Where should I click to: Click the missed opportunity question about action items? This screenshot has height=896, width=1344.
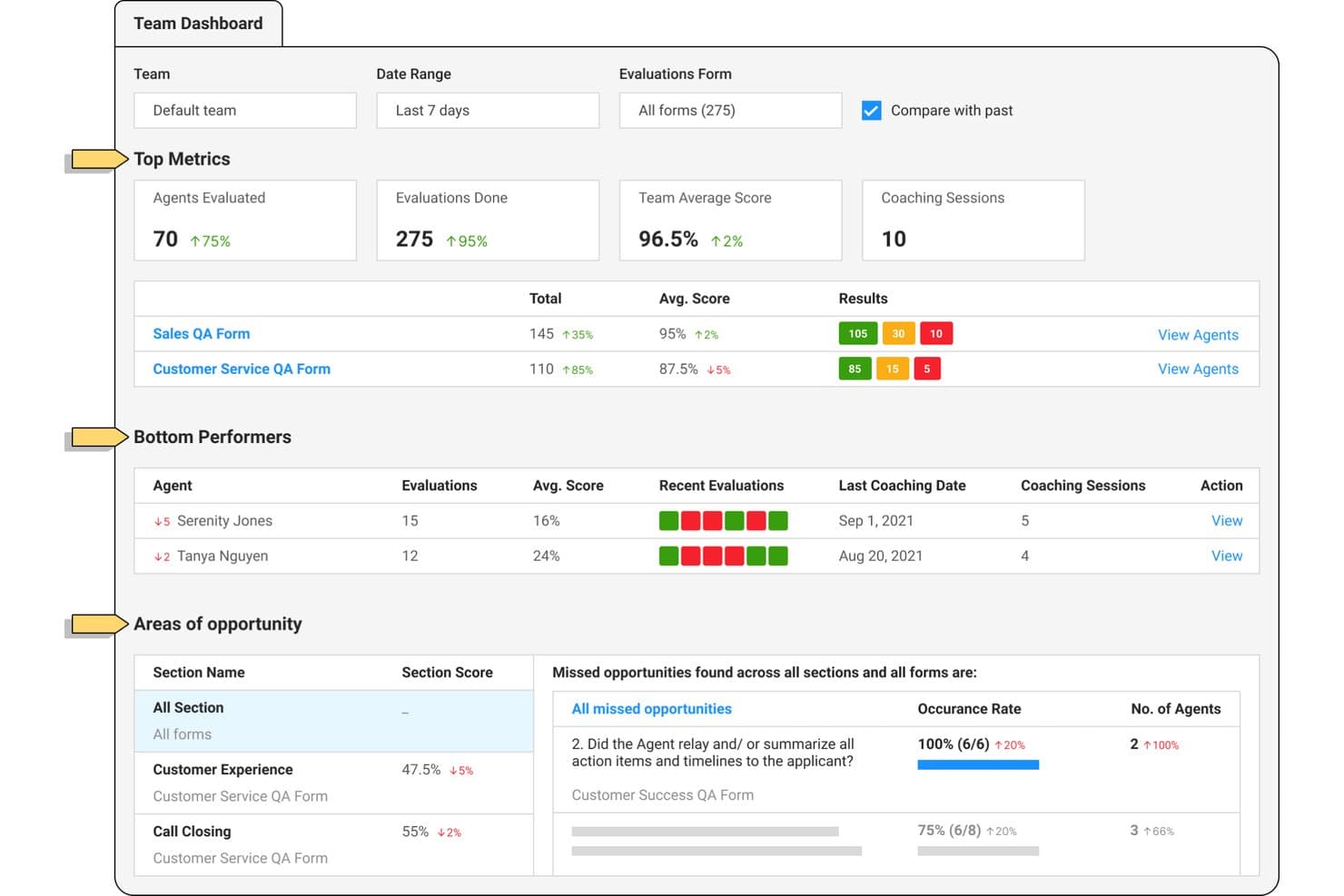713,753
